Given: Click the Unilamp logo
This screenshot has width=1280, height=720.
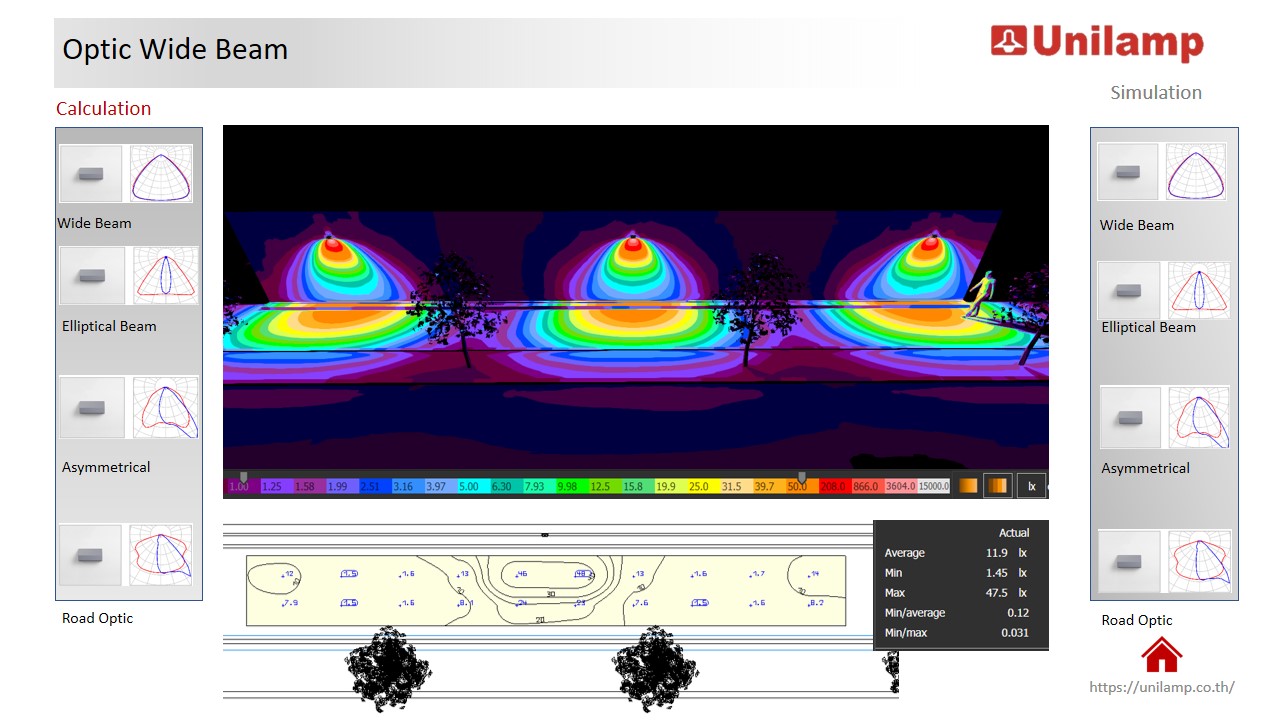Looking at the screenshot, I should (x=1097, y=42).
